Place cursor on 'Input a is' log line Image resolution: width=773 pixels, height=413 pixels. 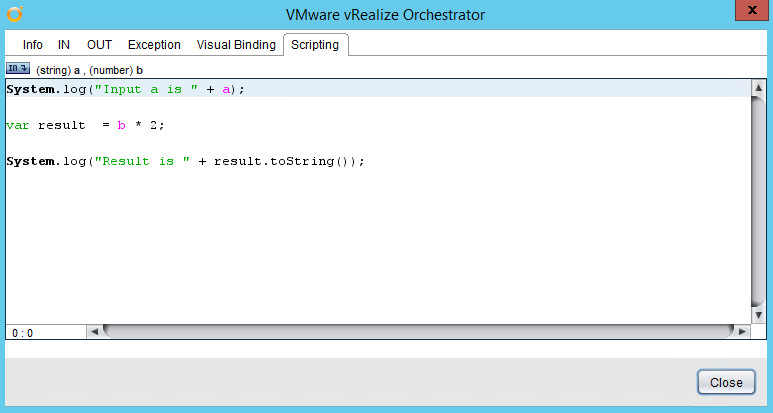pos(126,90)
